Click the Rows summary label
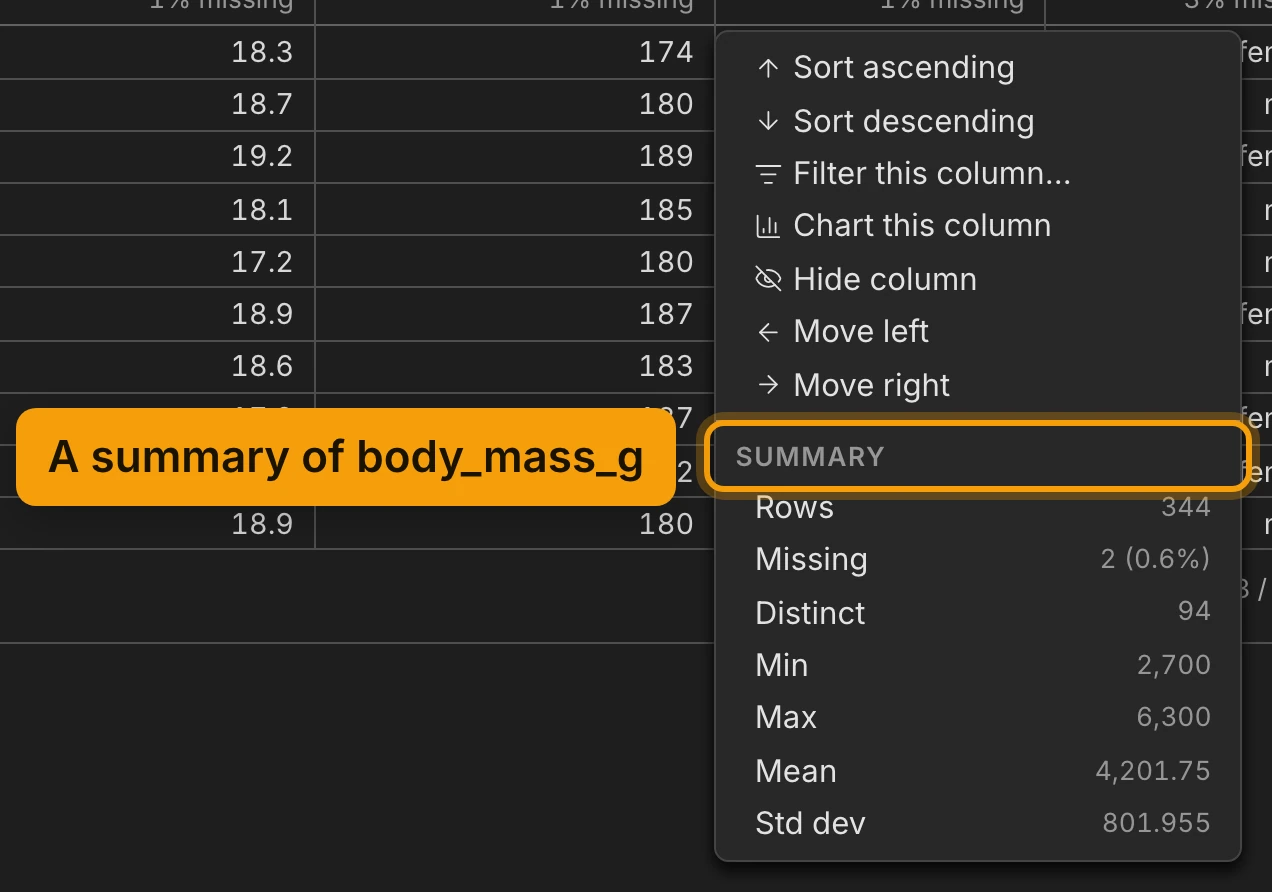This screenshot has width=1272, height=892. [794, 507]
